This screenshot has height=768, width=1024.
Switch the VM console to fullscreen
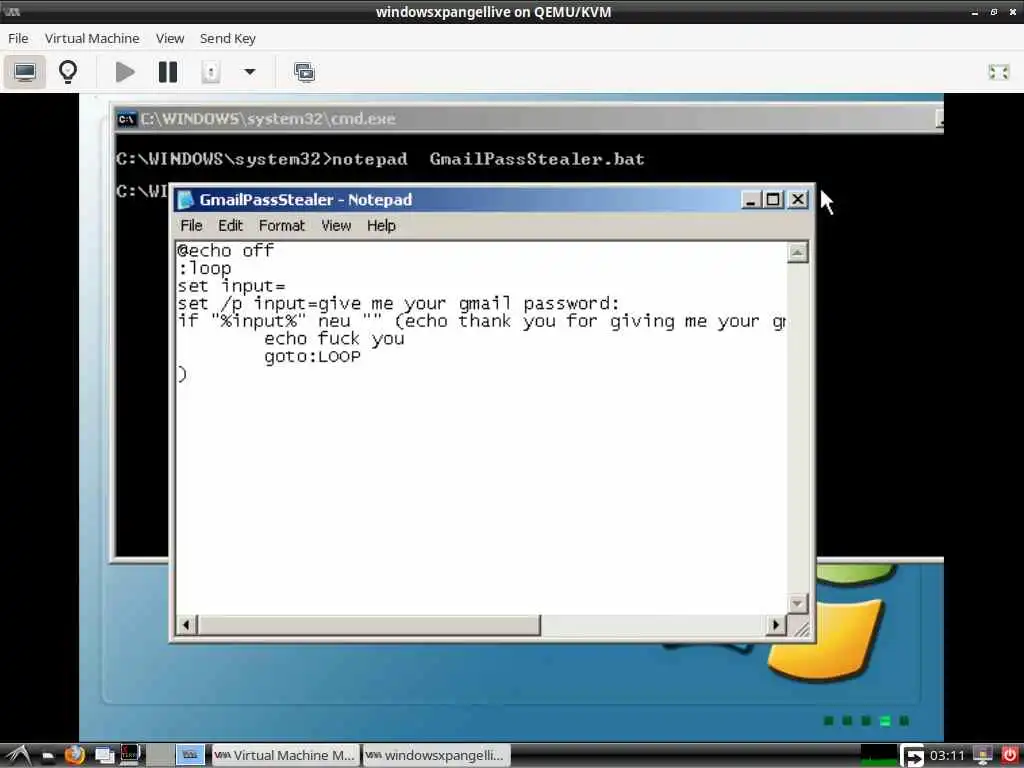(x=998, y=72)
